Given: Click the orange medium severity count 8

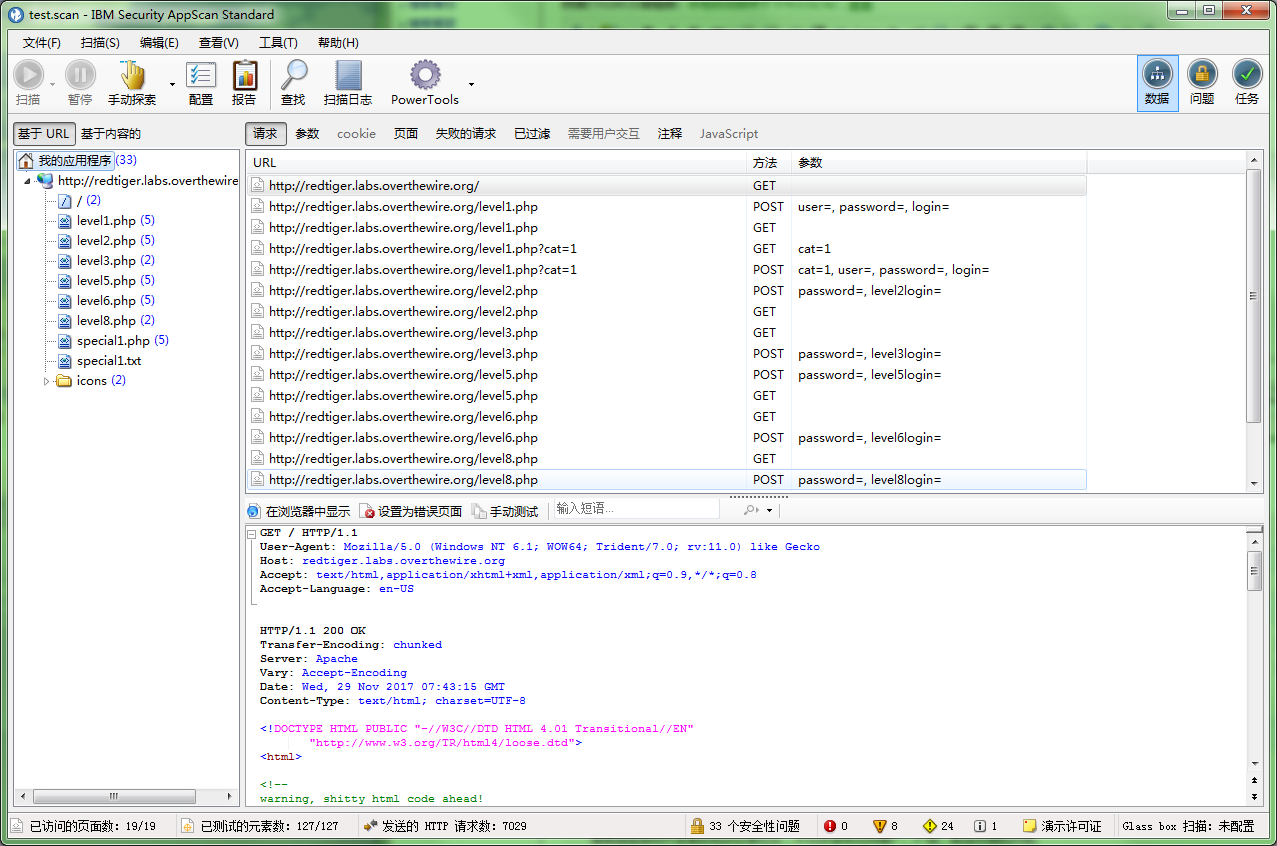Looking at the screenshot, I should coord(885,826).
